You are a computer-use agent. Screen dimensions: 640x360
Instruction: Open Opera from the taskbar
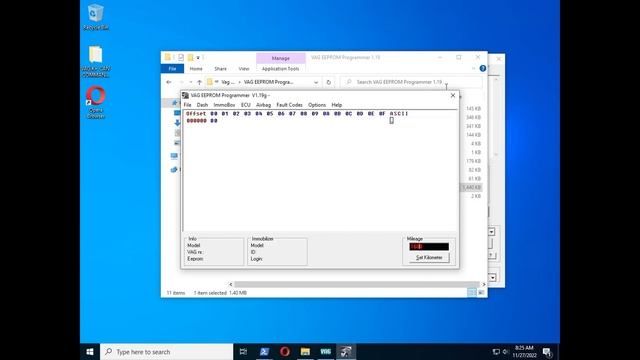point(285,352)
